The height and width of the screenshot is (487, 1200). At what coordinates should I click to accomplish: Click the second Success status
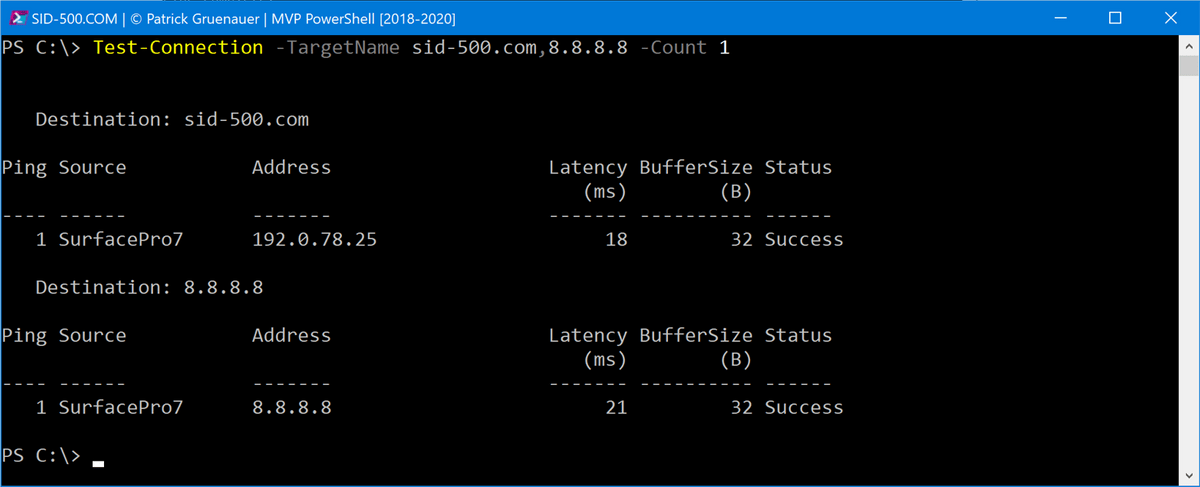tap(803, 408)
